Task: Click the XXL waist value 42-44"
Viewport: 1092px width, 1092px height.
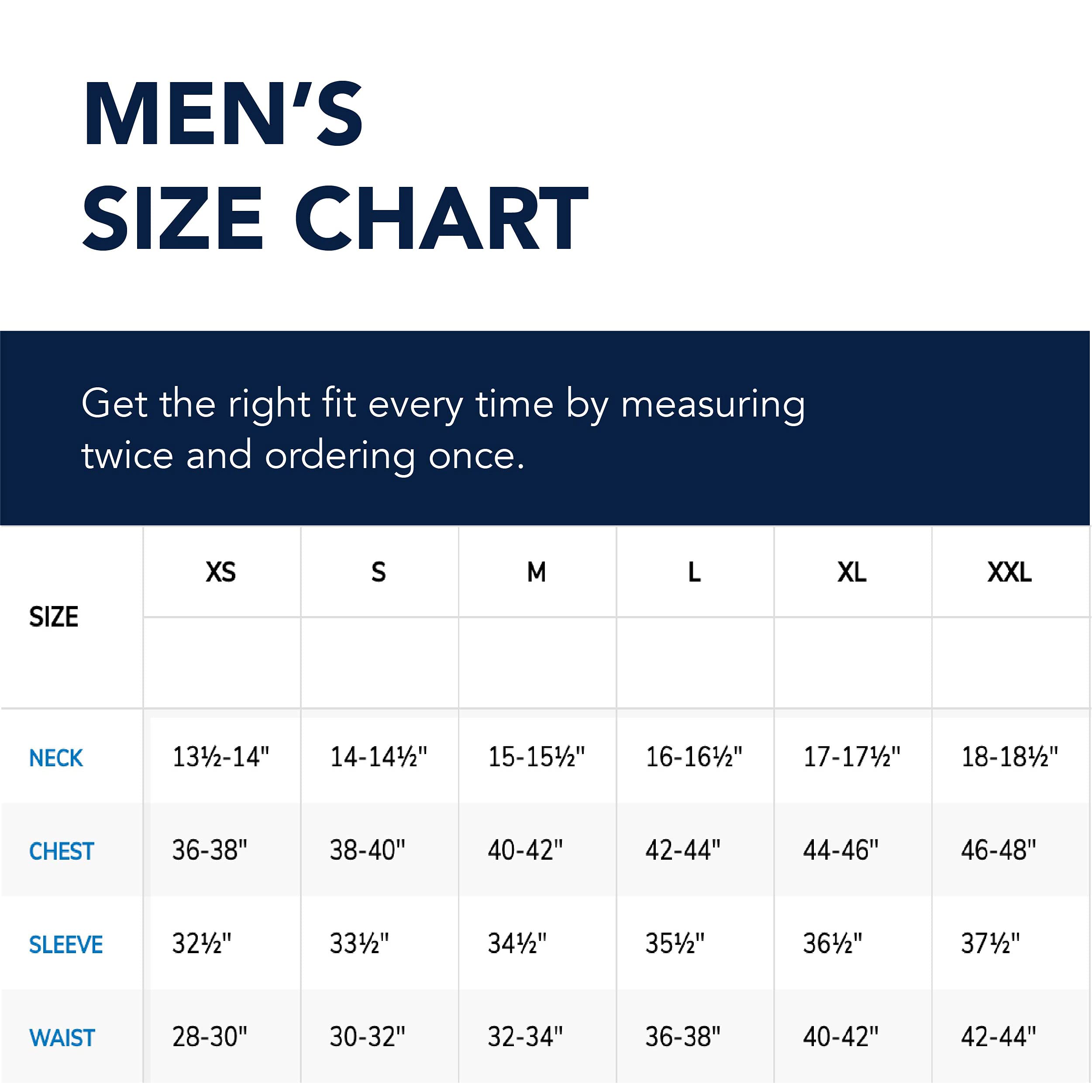Action: tap(998, 1037)
